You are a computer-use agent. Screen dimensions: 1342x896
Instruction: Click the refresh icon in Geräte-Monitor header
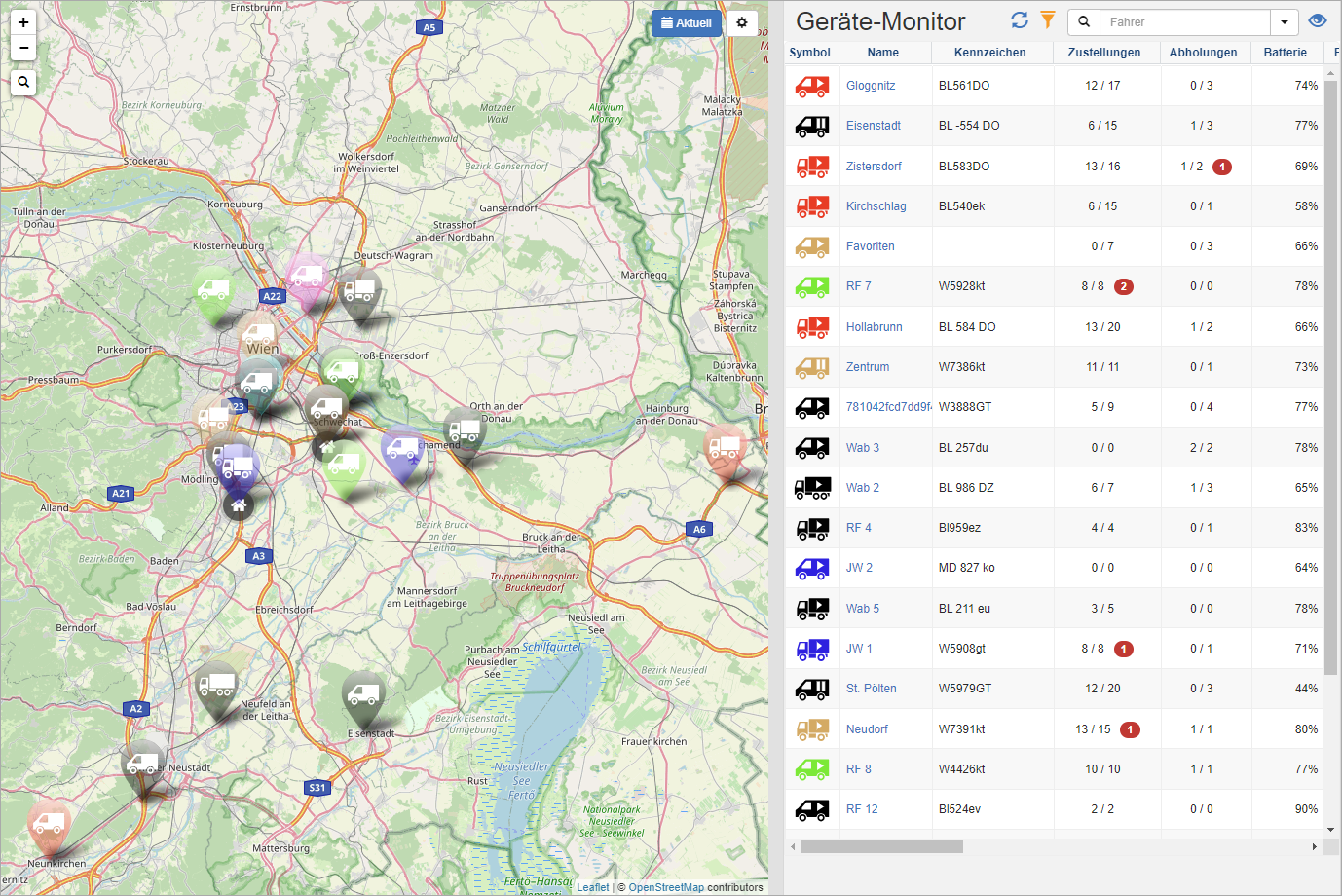pyautogui.click(x=1020, y=20)
